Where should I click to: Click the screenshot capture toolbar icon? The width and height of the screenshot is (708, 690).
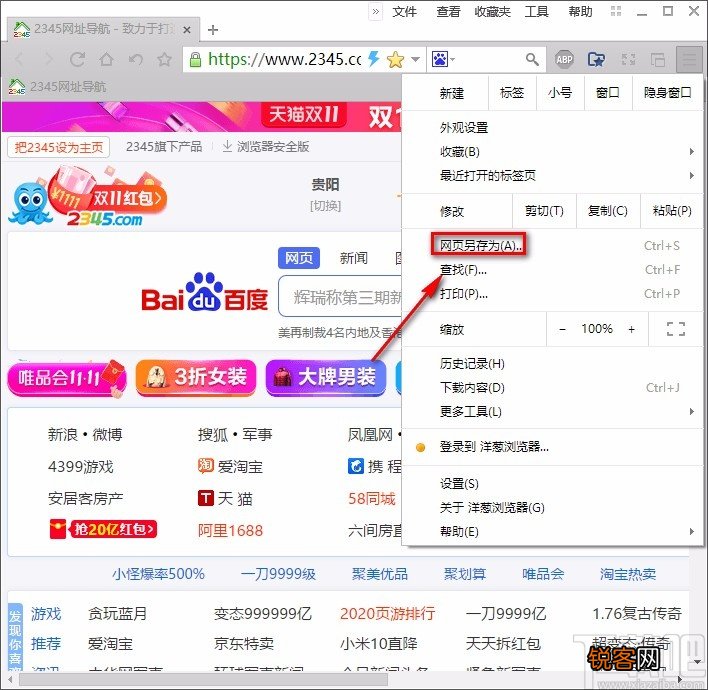628,59
